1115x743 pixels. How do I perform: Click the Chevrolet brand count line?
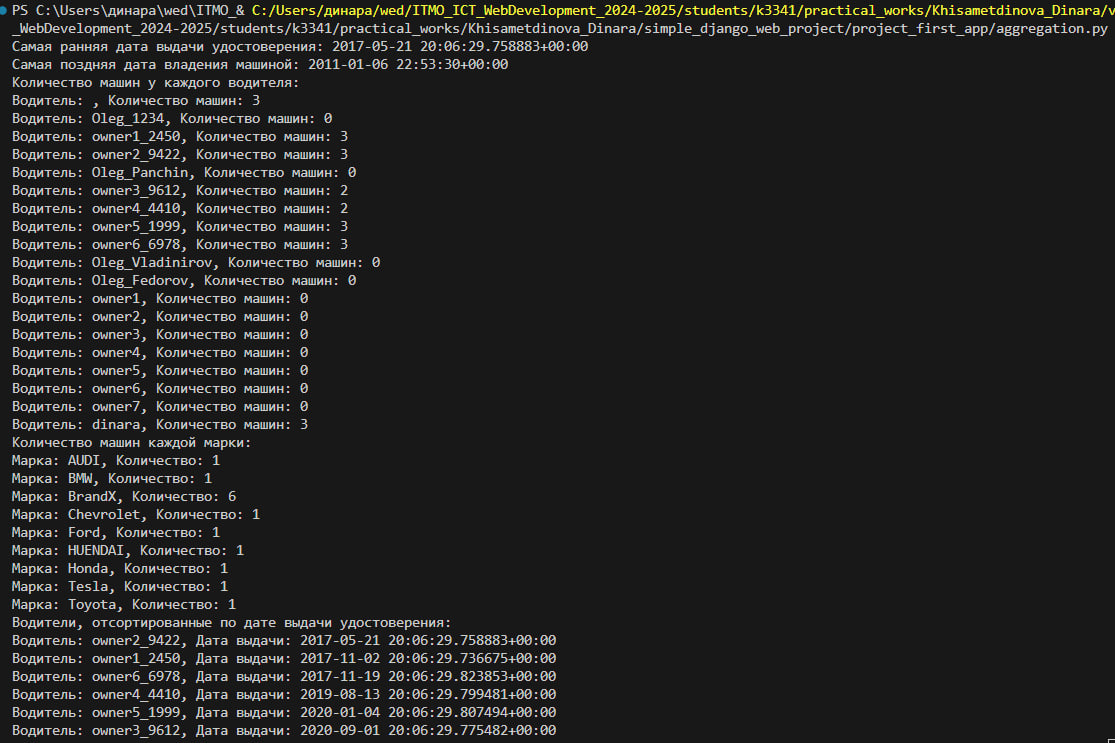click(136, 515)
